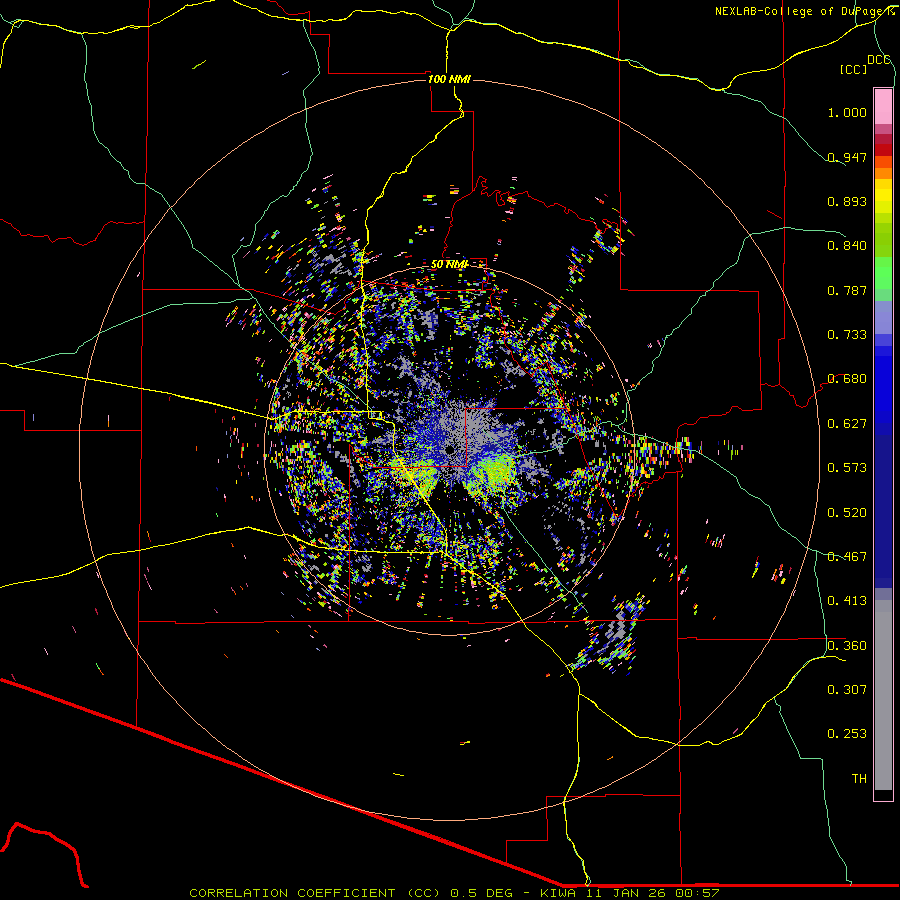900x900 pixels.
Task: Click the TH threshold label
Action: tap(859, 779)
